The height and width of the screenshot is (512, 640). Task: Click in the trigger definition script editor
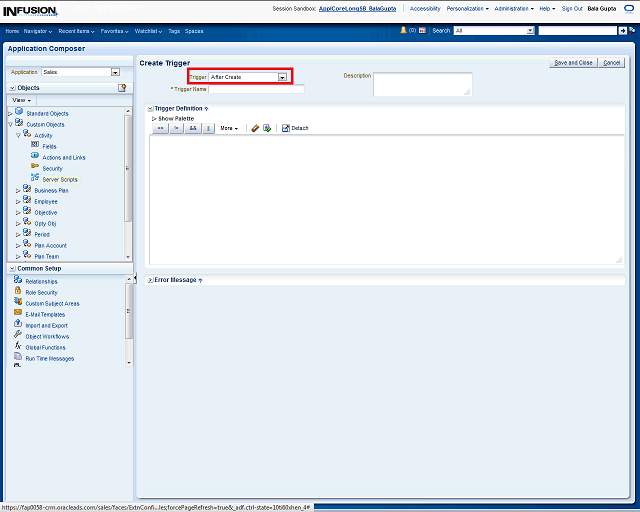click(387, 200)
